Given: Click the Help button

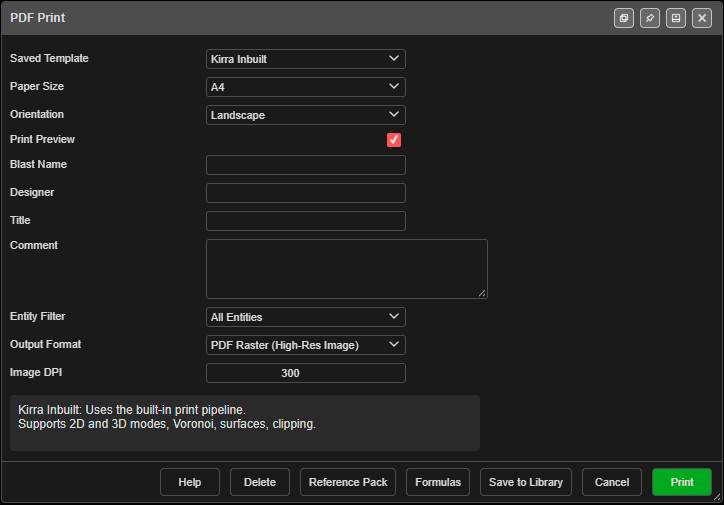Looking at the screenshot, I should pyautogui.click(x=190, y=482).
